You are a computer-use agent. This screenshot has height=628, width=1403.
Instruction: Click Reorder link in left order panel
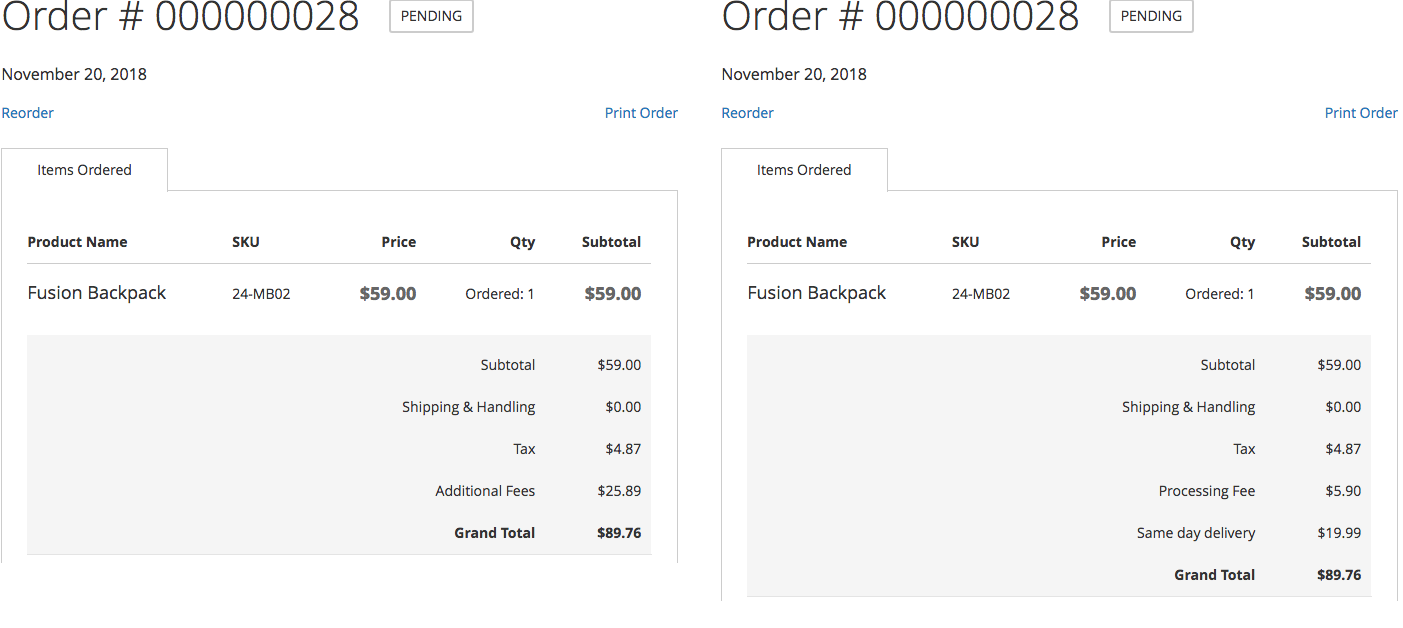tap(28, 113)
